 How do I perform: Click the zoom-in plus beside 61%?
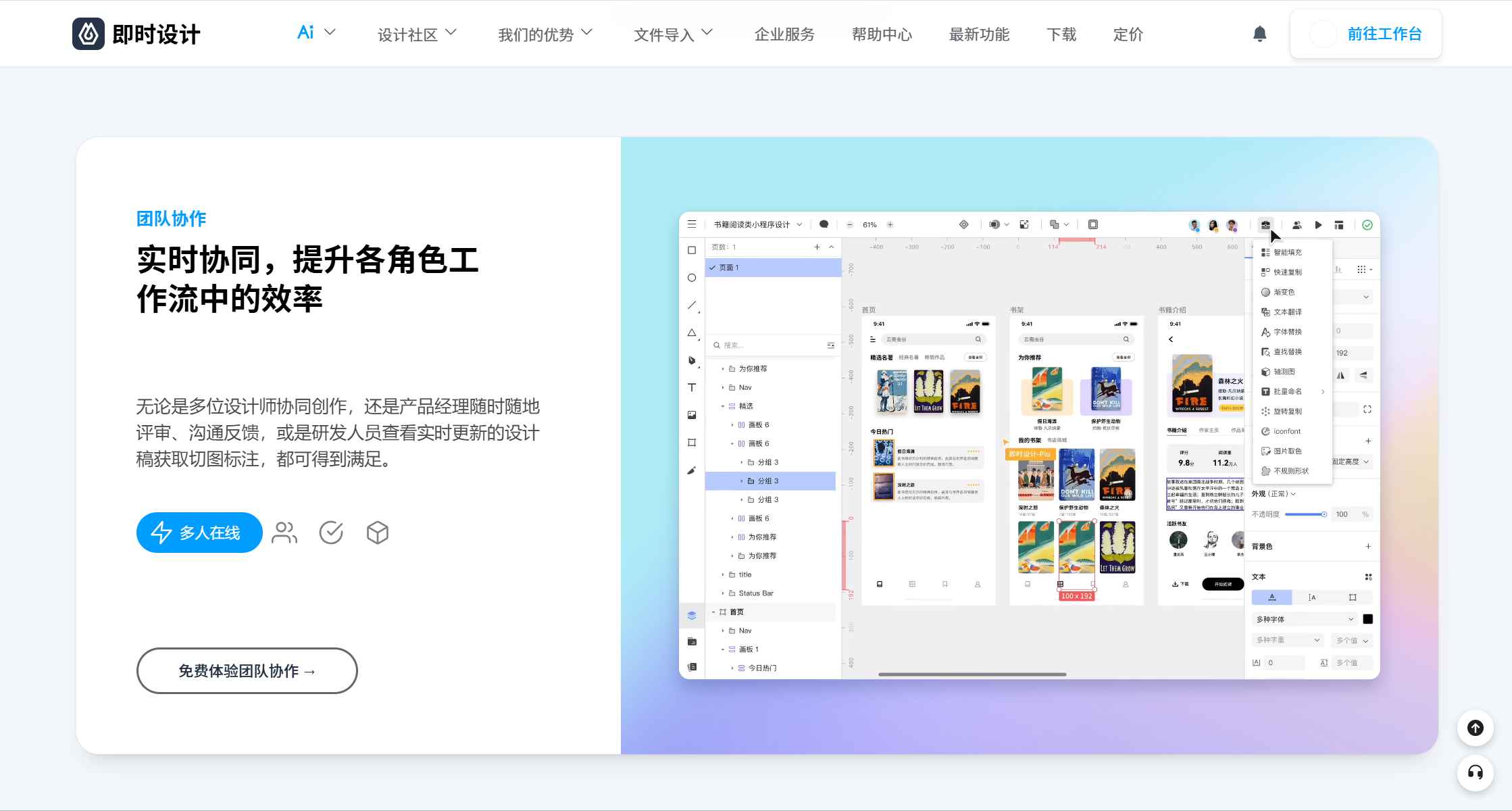(x=890, y=225)
